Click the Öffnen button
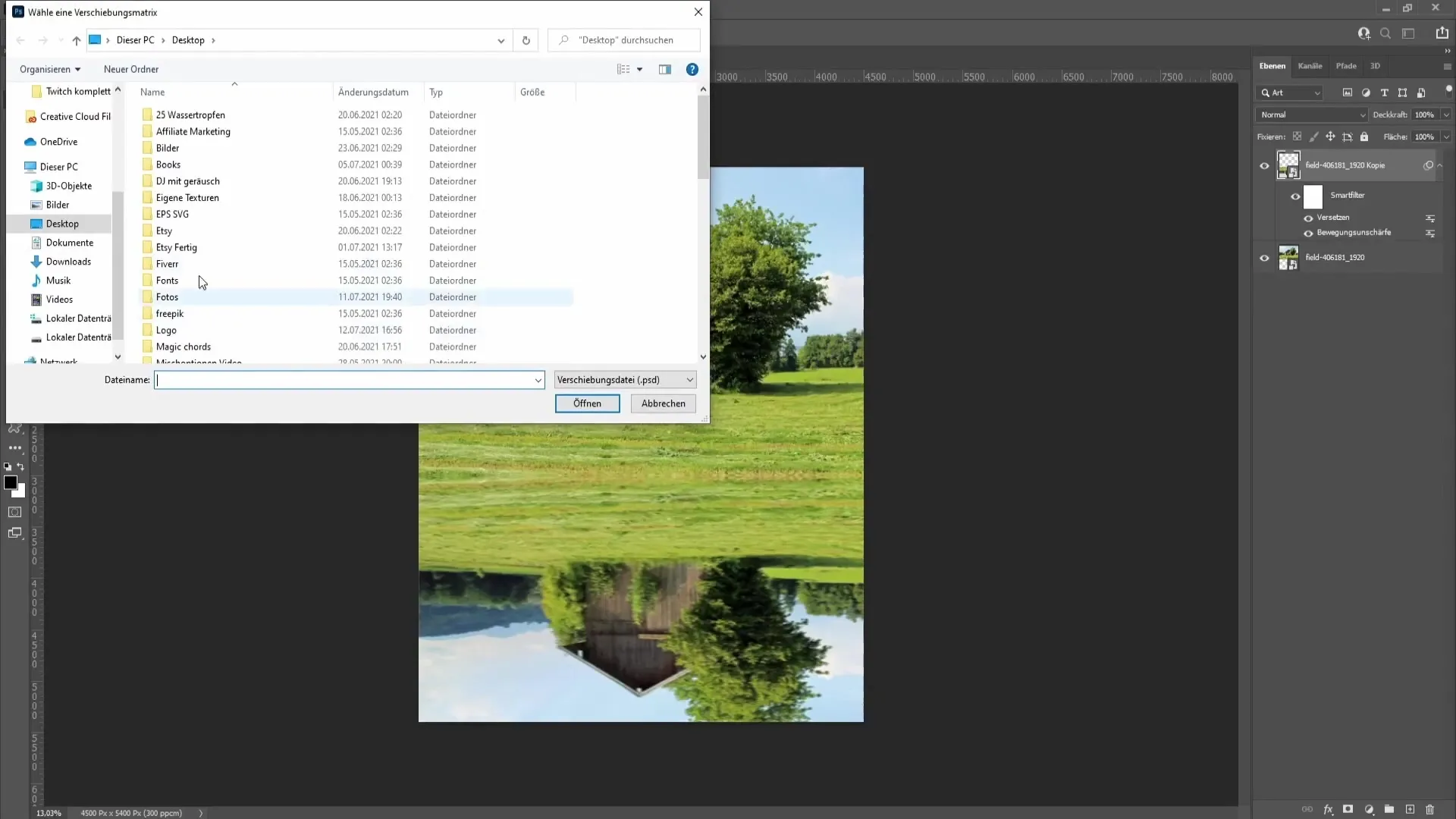This screenshot has height=819, width=1456. (x=587, y=402)
